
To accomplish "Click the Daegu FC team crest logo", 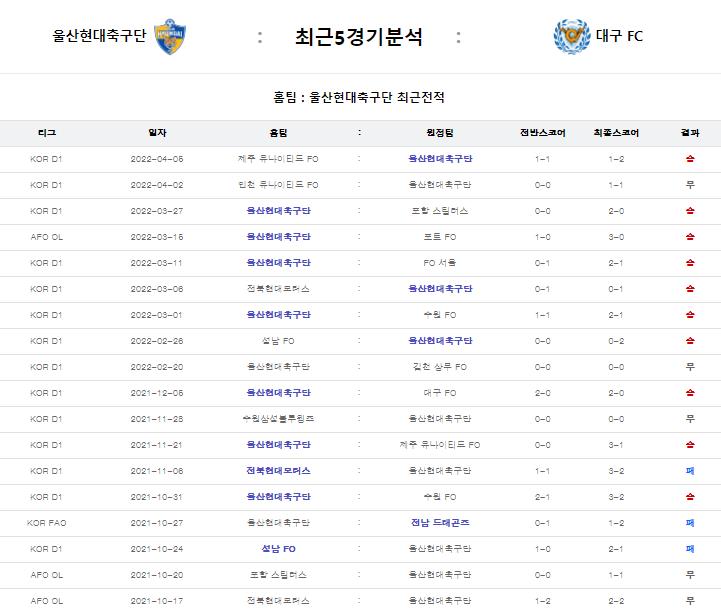I will tap(572, 36).
